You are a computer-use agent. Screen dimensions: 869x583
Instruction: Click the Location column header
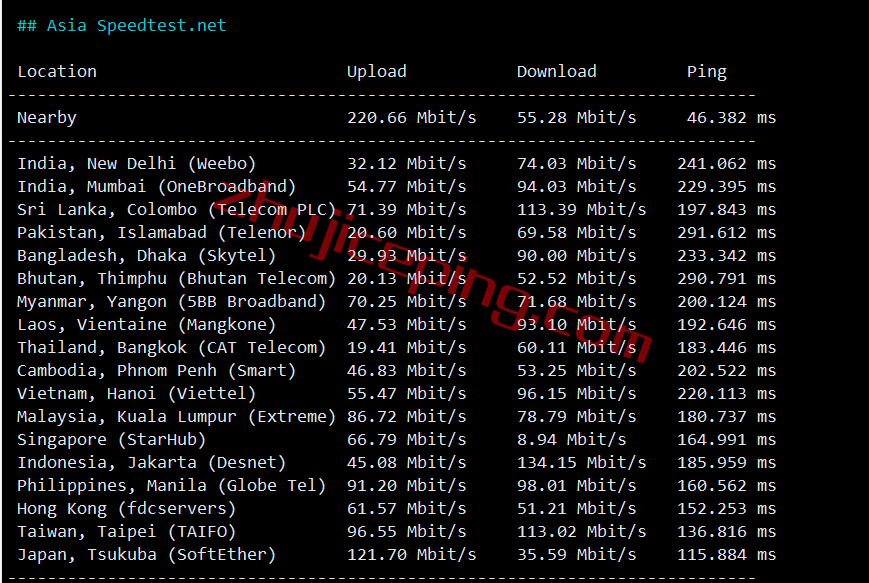tap(57, 71)
